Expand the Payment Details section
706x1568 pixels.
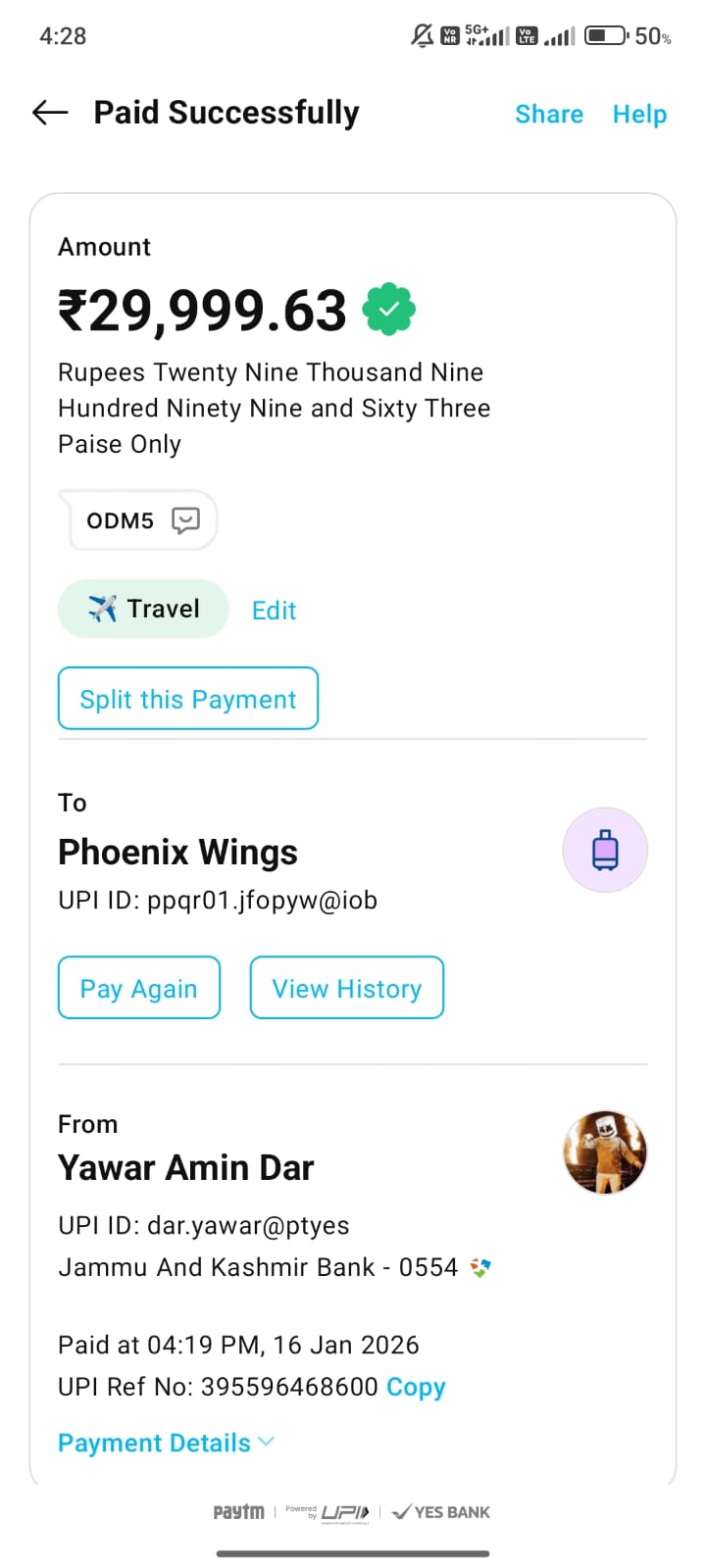(166, 1443)
